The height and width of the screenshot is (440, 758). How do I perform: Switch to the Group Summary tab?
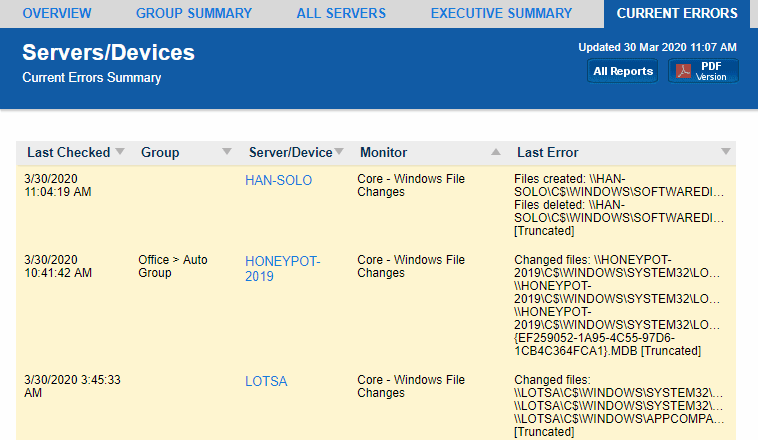[x=194, y=13]
